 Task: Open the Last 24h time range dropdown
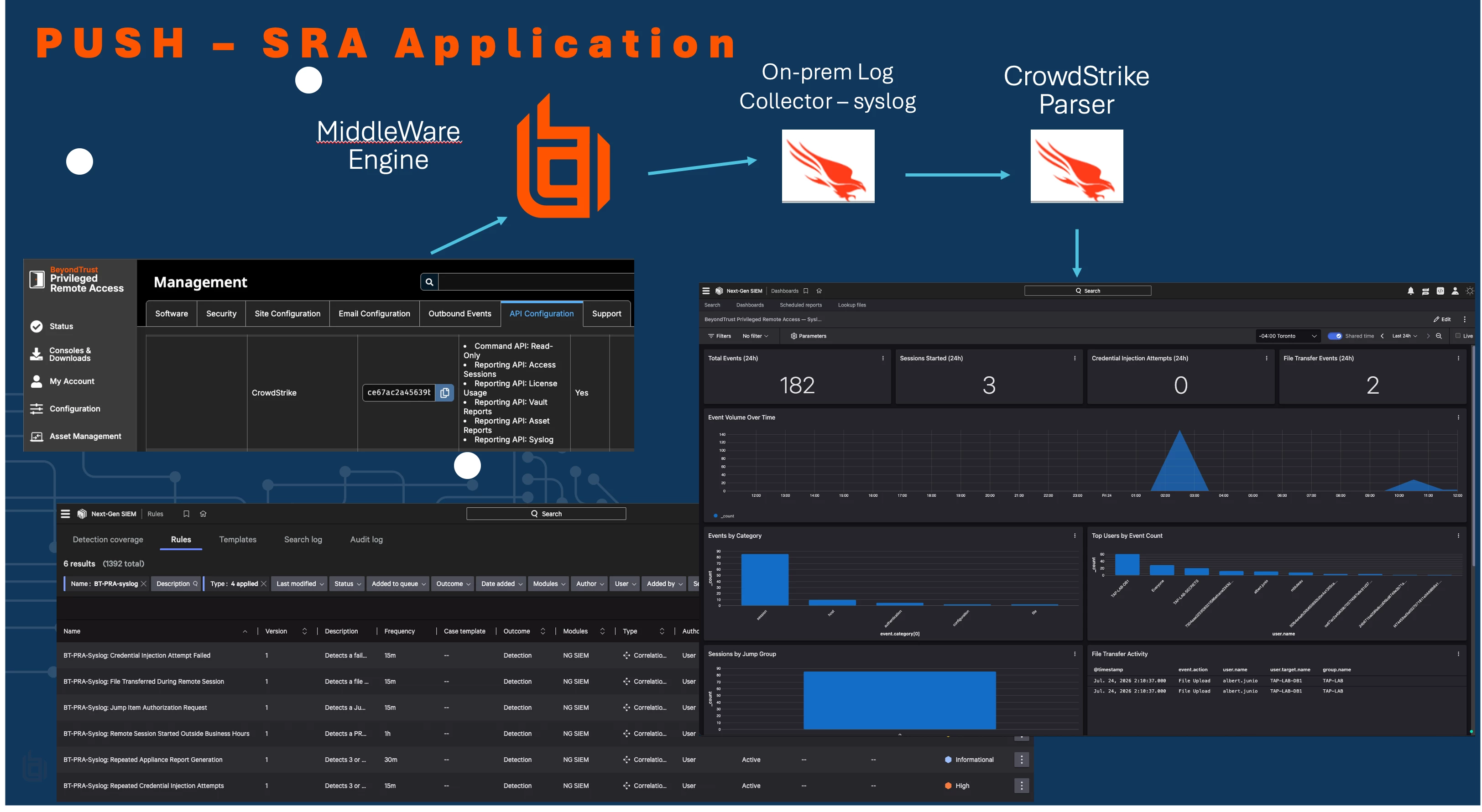coord(1404,336)
